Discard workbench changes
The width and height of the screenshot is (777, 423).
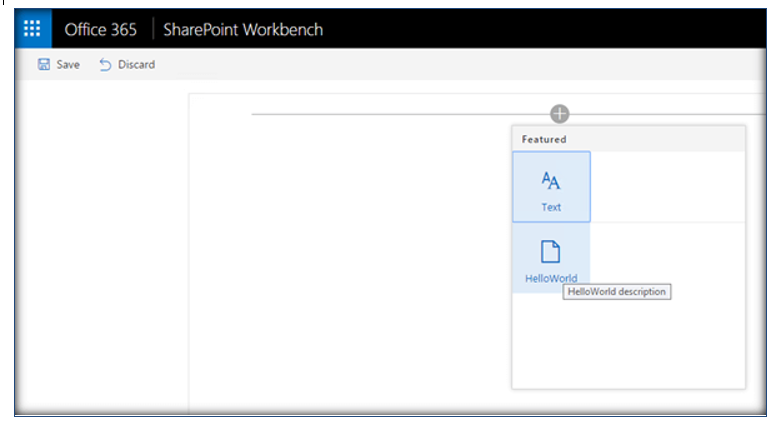click(x=127, y=64)
